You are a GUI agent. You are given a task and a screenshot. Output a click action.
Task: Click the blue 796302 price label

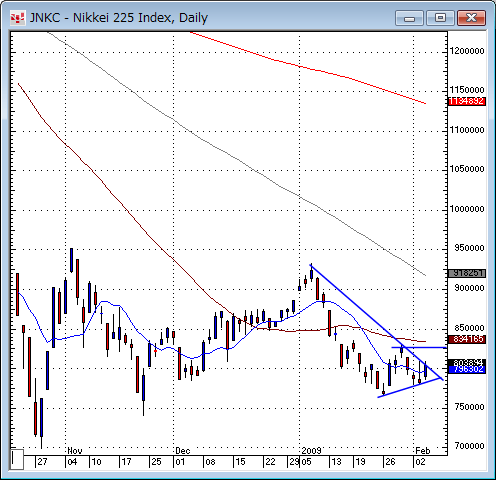point(467,369)
